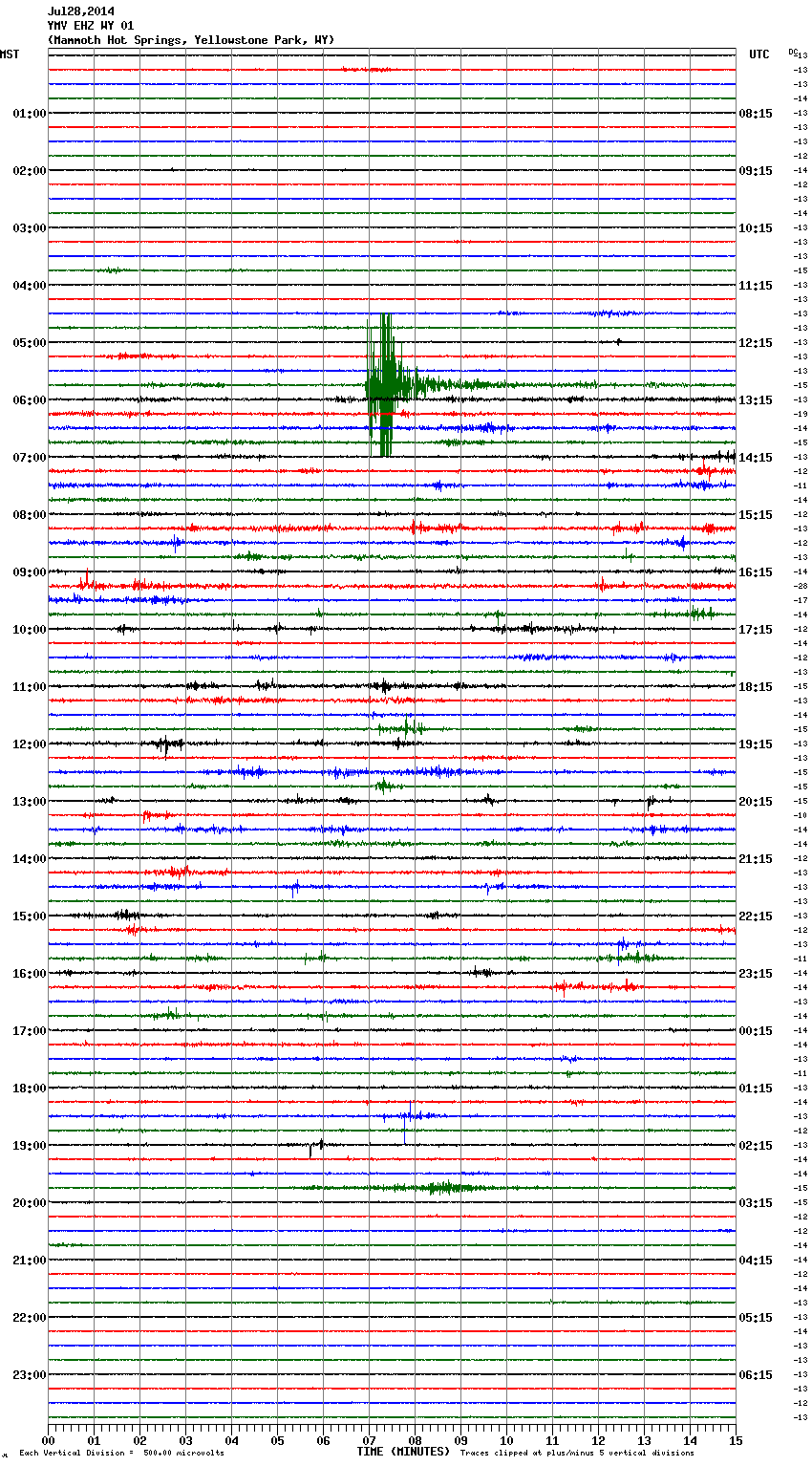This screenshot has width=812, height=1466.
Task: Pick the 04:15 UTC time label
Action: pos(756,1261)
